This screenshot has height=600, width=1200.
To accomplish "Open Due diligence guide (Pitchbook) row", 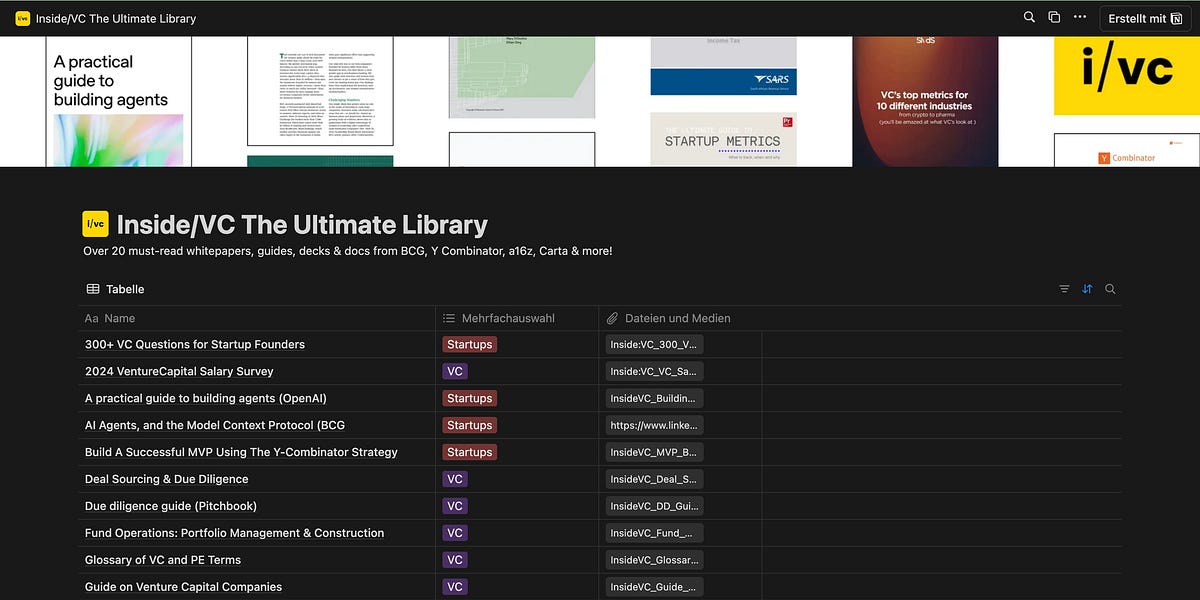I will [170, 506].
